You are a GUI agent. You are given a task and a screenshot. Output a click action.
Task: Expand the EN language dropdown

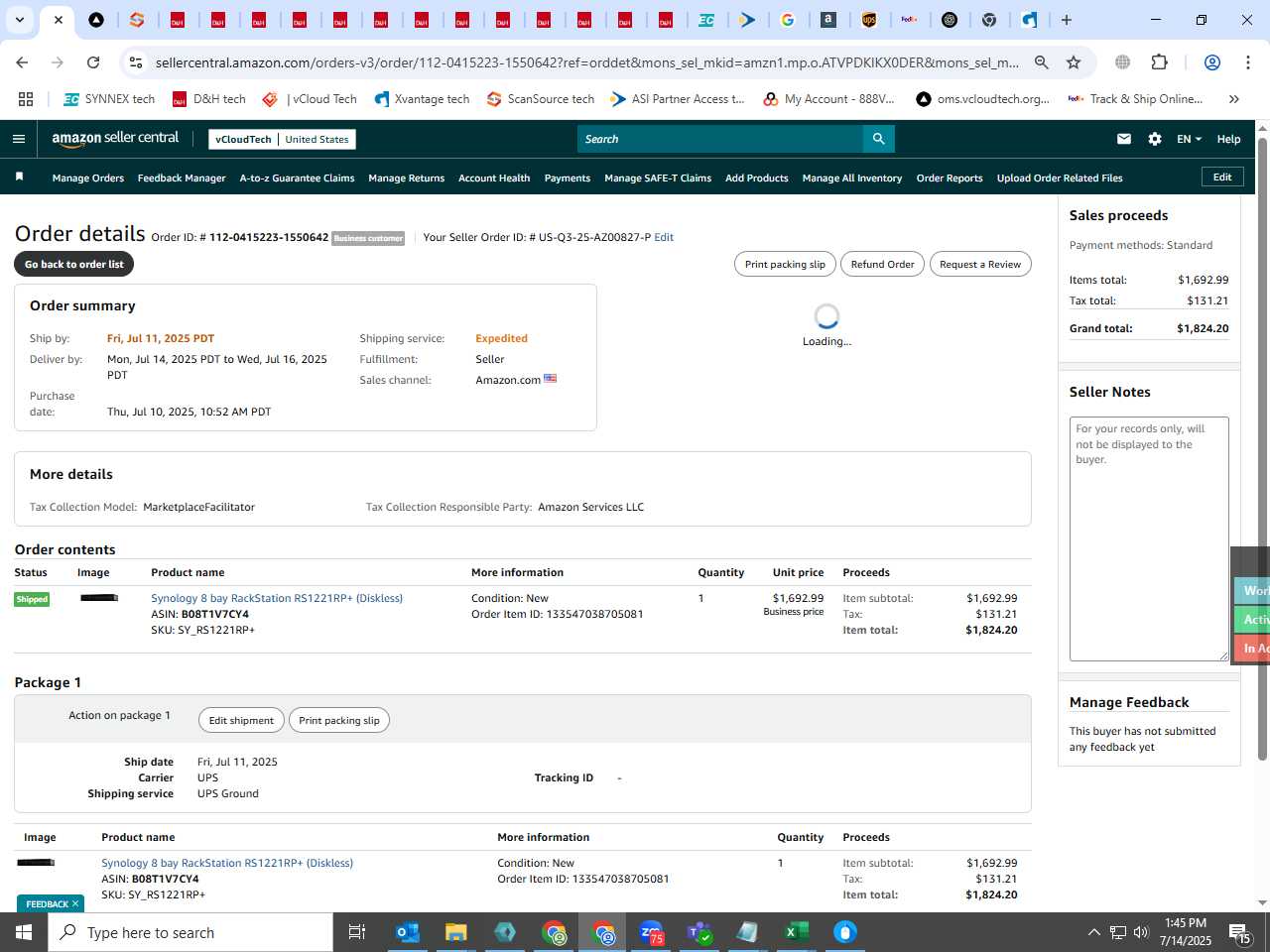pyautogui.click(x=1189, y=139)
